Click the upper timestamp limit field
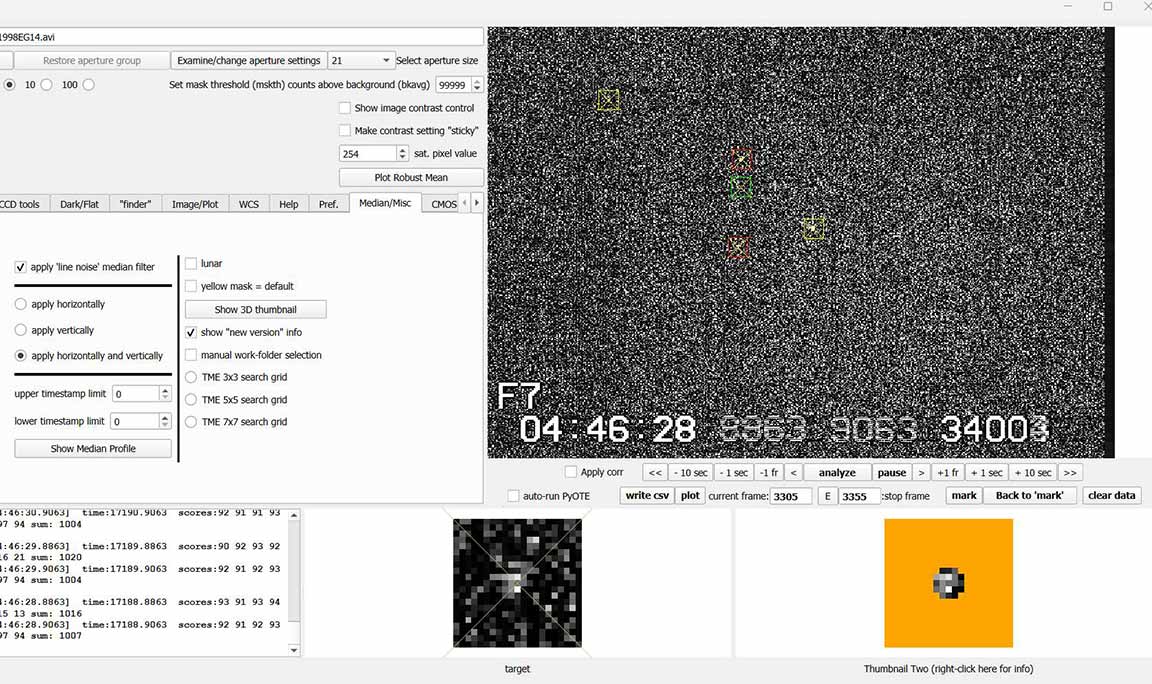The height and width of the screenshot is (684, 1152). point(135,394)
